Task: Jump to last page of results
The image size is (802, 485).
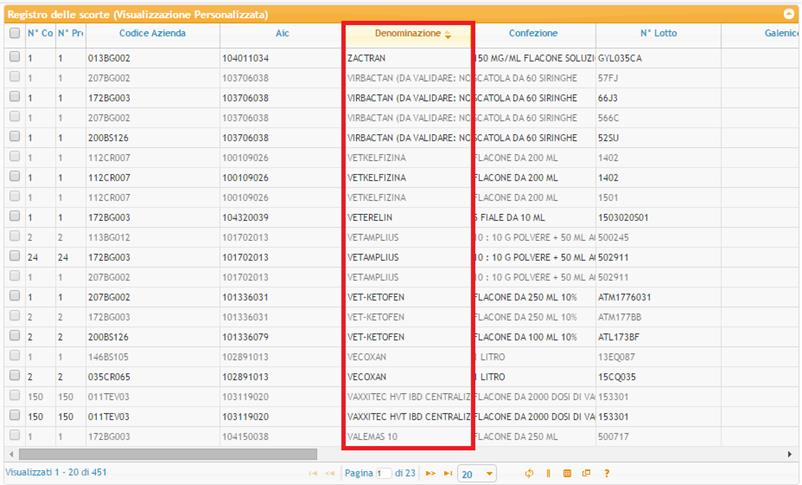Action: (448, 473)
